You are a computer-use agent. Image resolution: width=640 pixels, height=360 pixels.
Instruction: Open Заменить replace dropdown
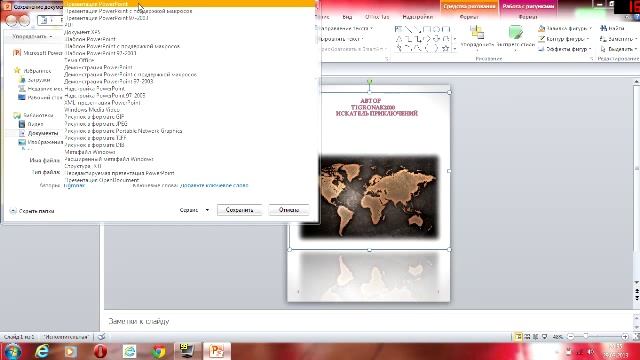pos(618,39)
